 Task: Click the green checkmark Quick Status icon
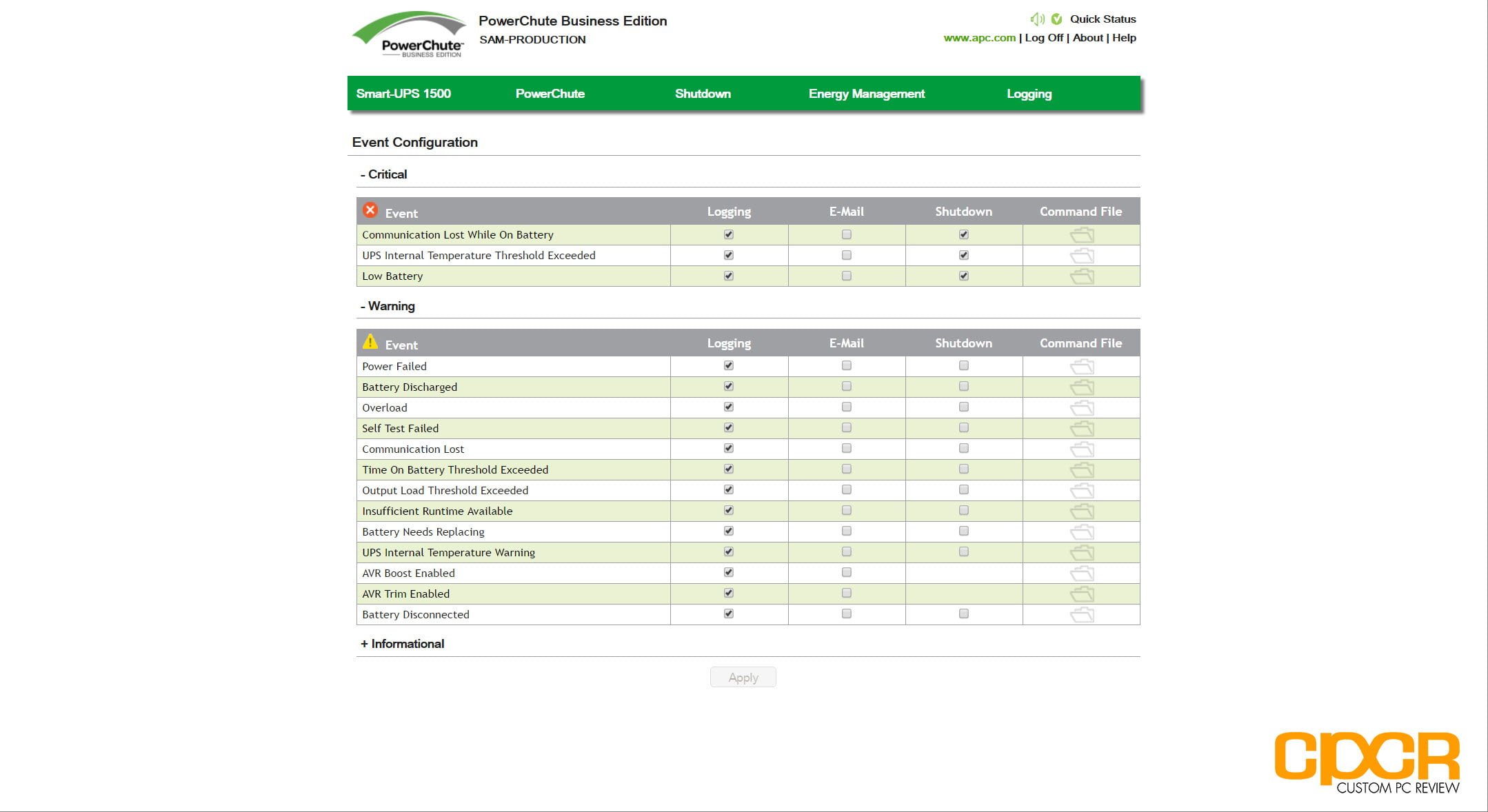[x=1056, y=19]
